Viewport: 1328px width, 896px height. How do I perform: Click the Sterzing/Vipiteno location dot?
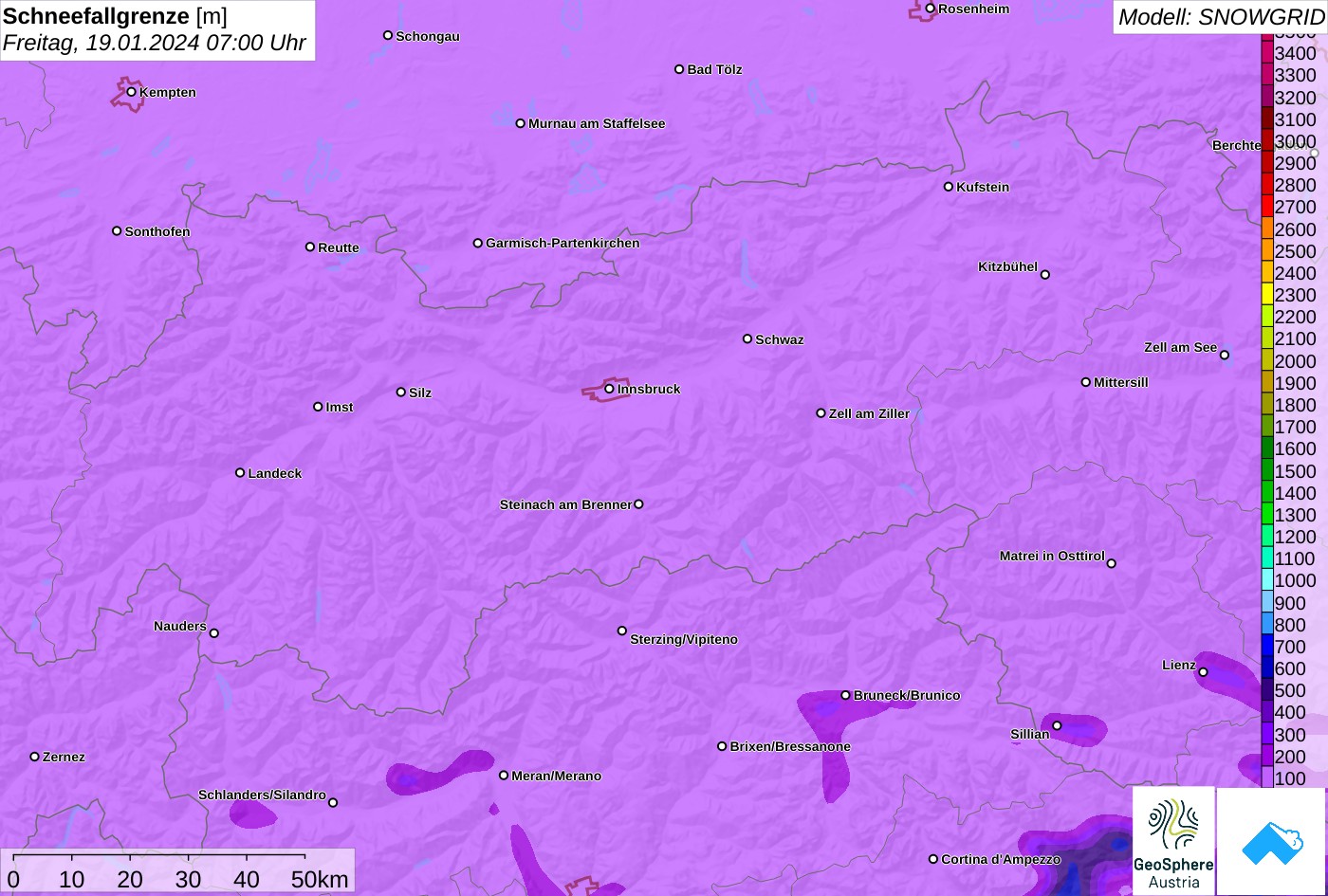click(x=622, y=631)
